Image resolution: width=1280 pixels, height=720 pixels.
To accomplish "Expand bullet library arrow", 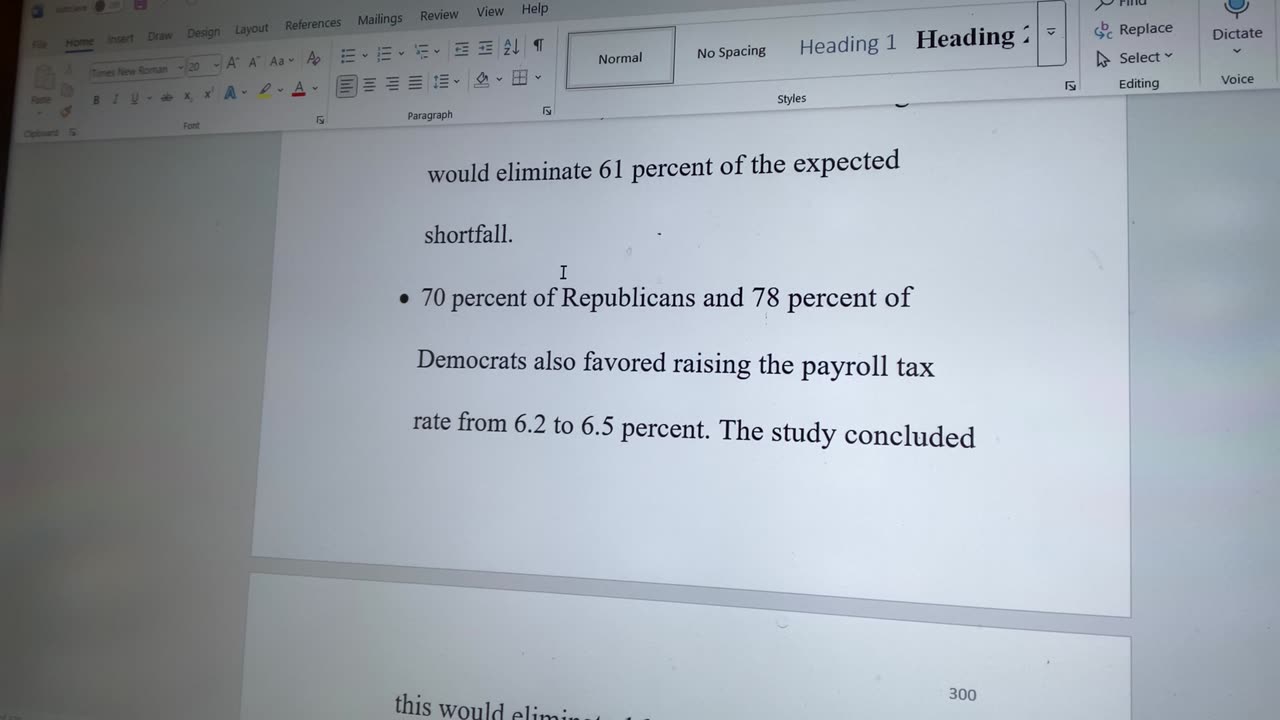I will click(365, 54).
